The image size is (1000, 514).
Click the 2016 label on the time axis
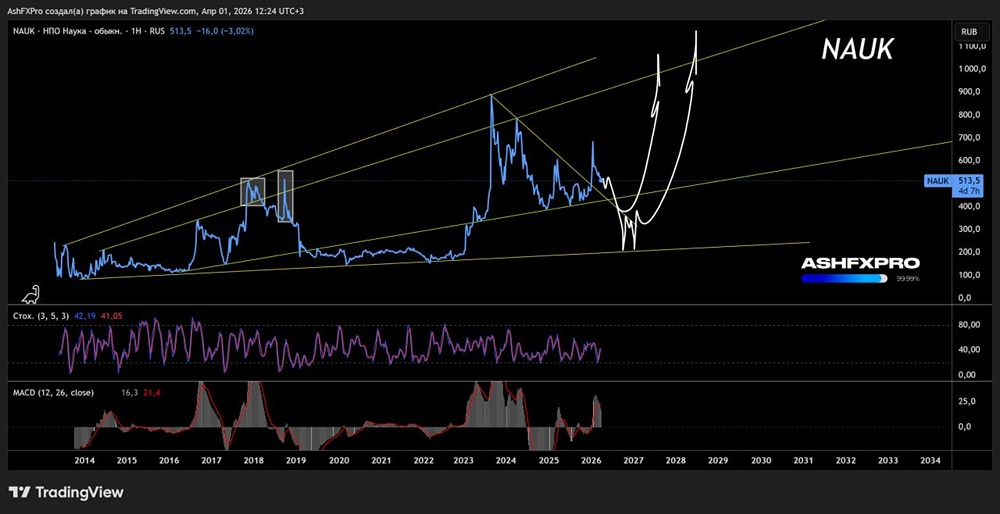coord(168,460)
